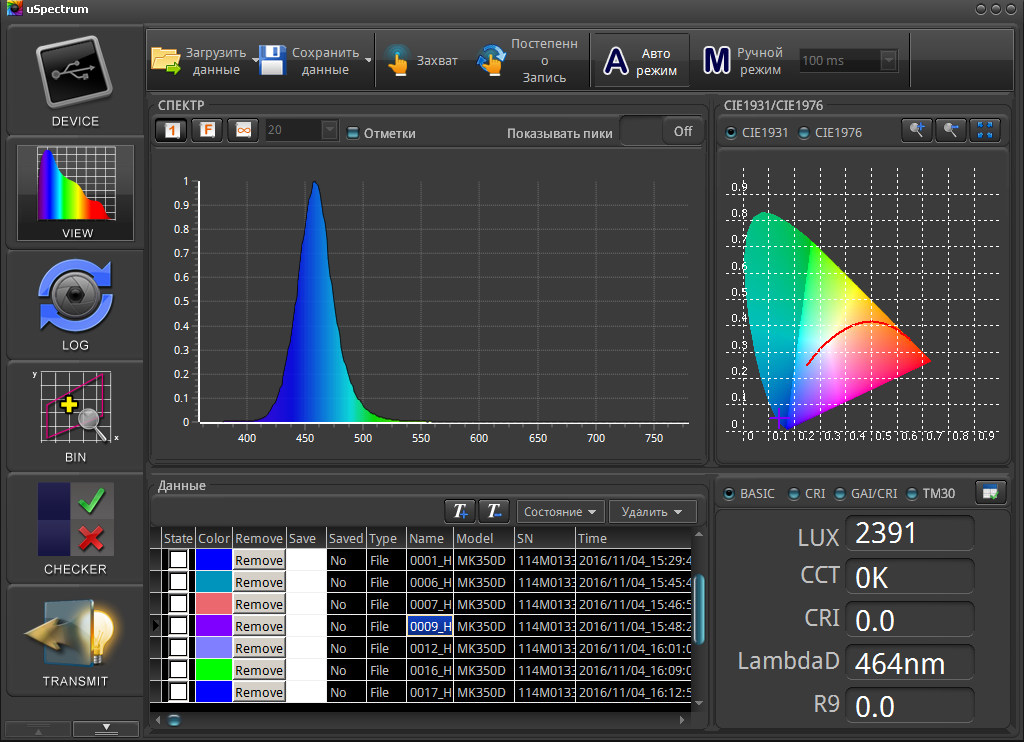Switch to the GAI/CRI results tab
The image size is (1024, 742).
tap(840, 494)
